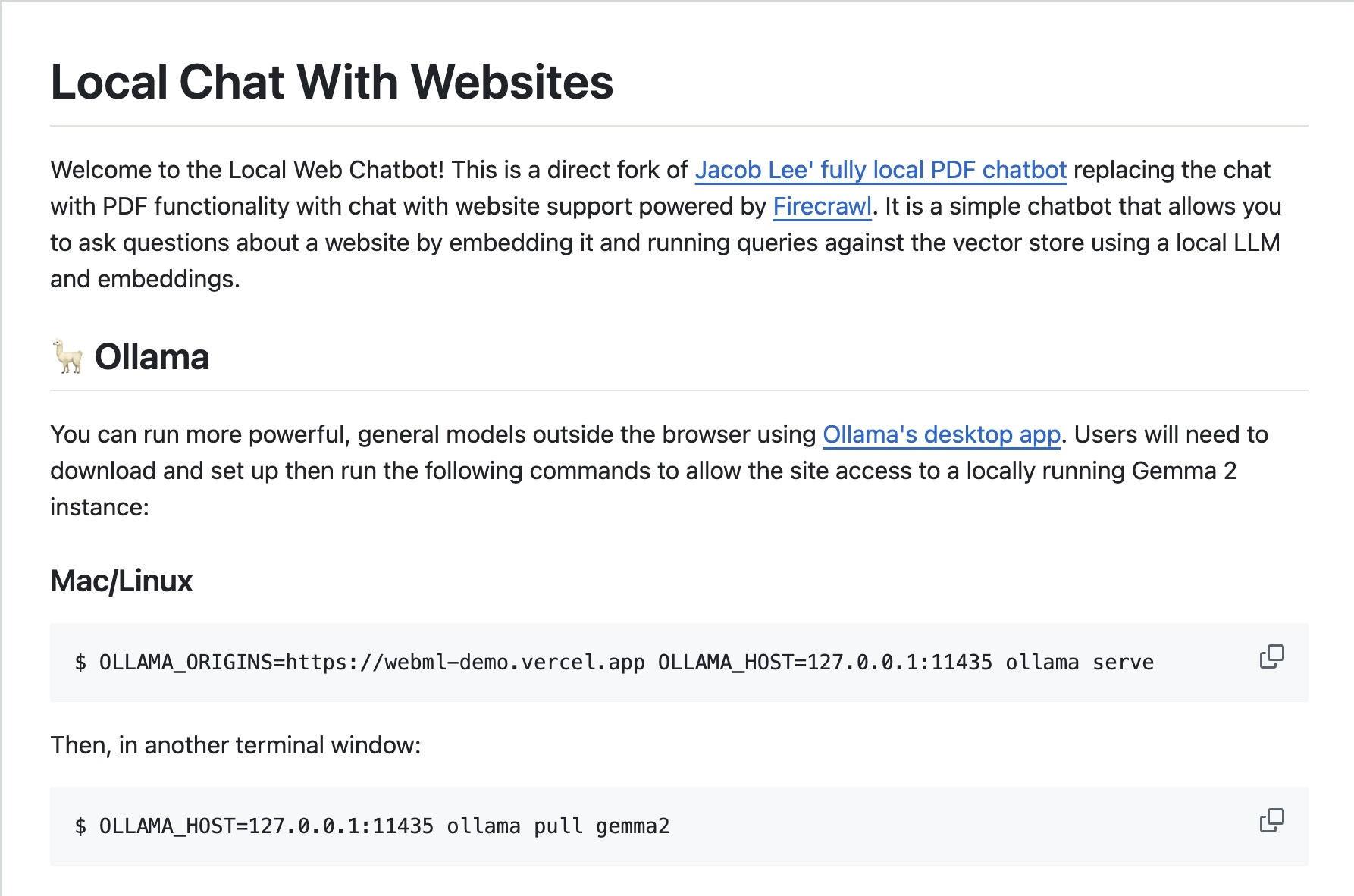Click the word serve in first command
The image size is (1354, 896).
pyautogui.click(x=1123, y=663)
